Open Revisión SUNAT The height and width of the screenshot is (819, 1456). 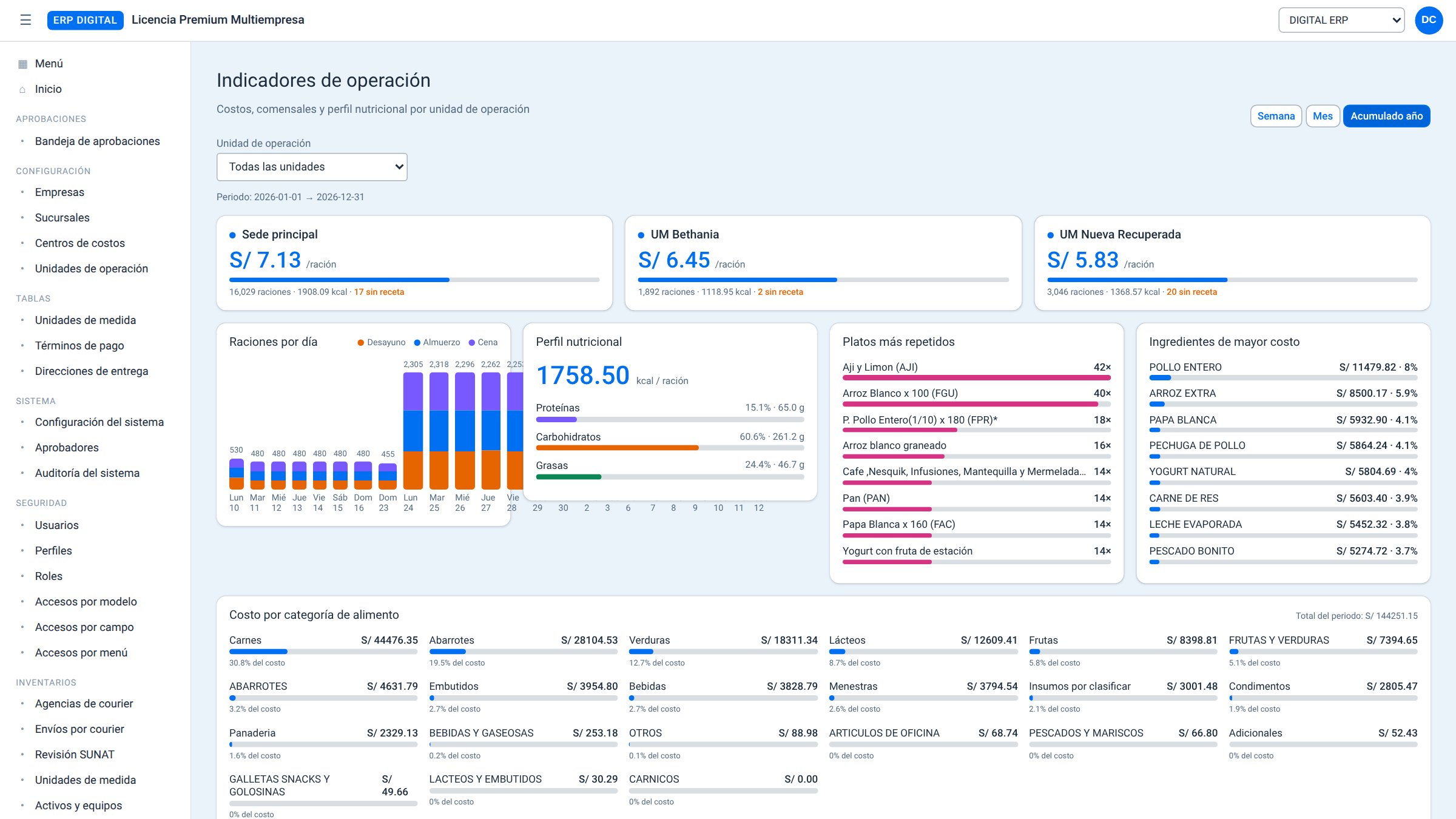click(74, 755)
